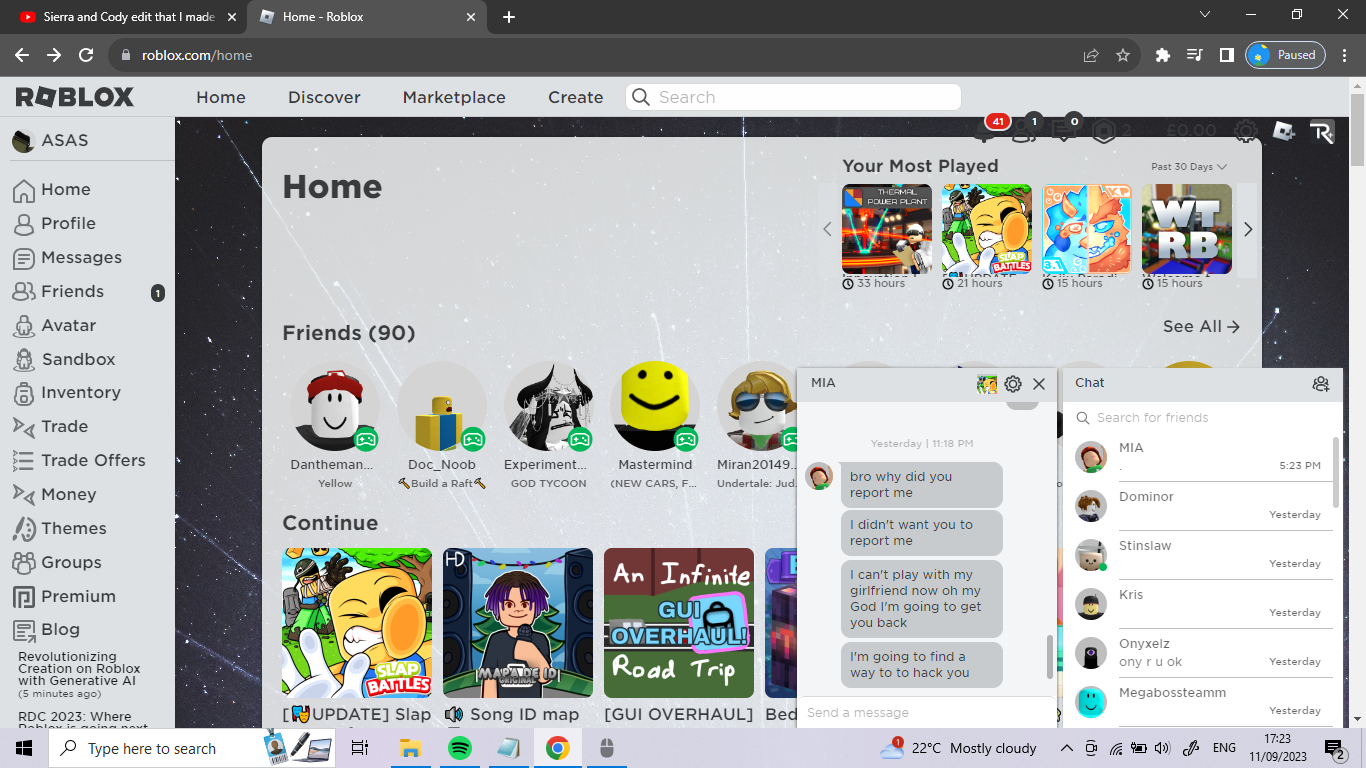
Task: Open messages icon with 0 badge
Action: point(1065,131)
